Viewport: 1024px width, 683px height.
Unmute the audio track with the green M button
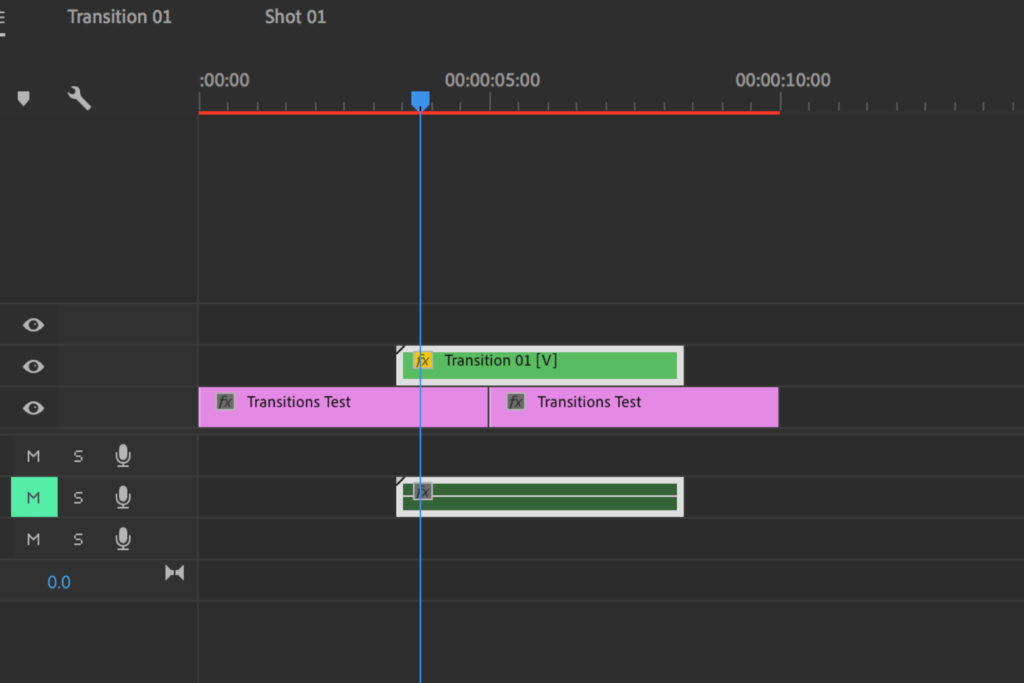point(34,497)
